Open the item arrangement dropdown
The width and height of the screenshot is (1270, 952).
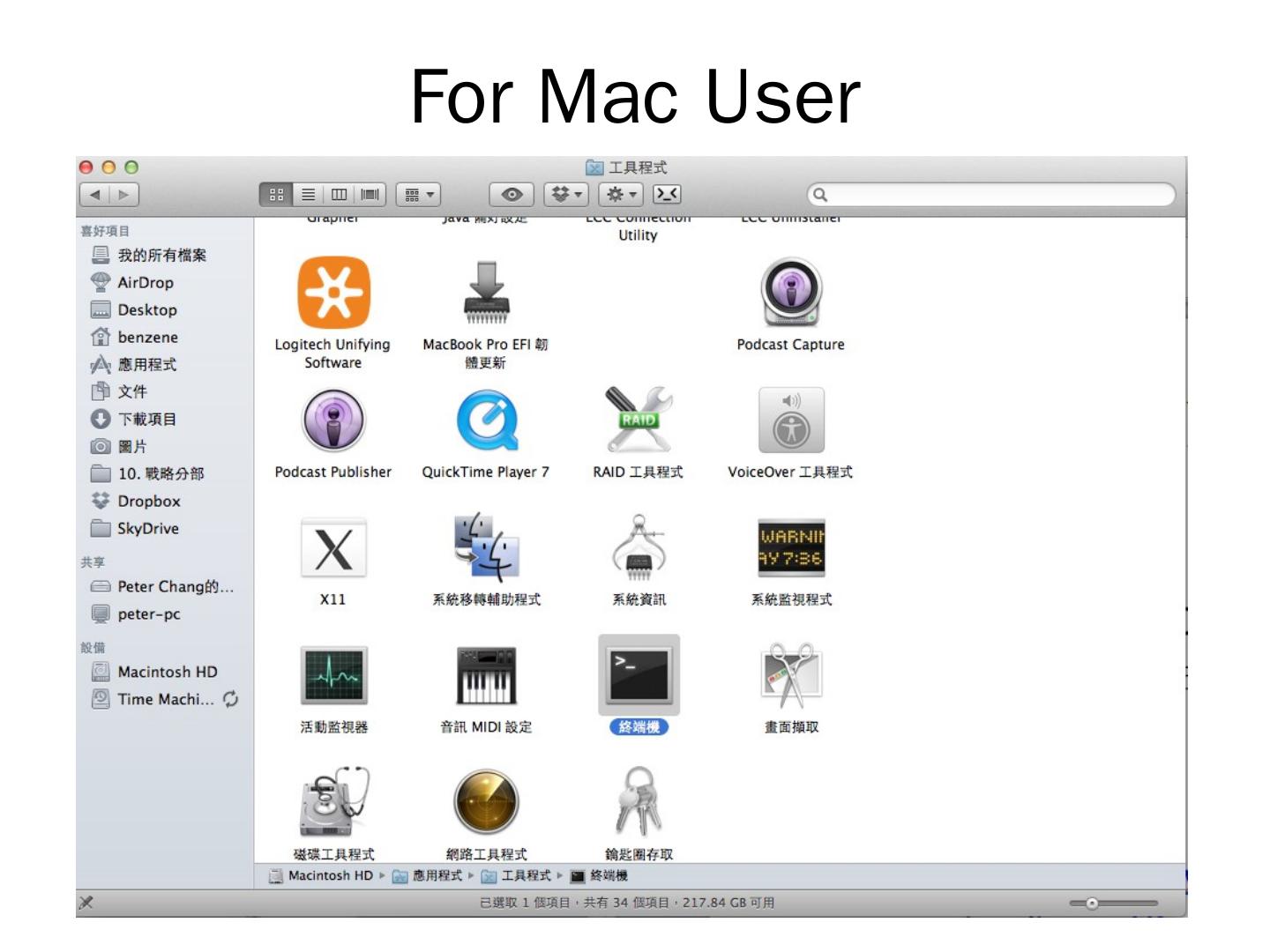coord(418,195)
